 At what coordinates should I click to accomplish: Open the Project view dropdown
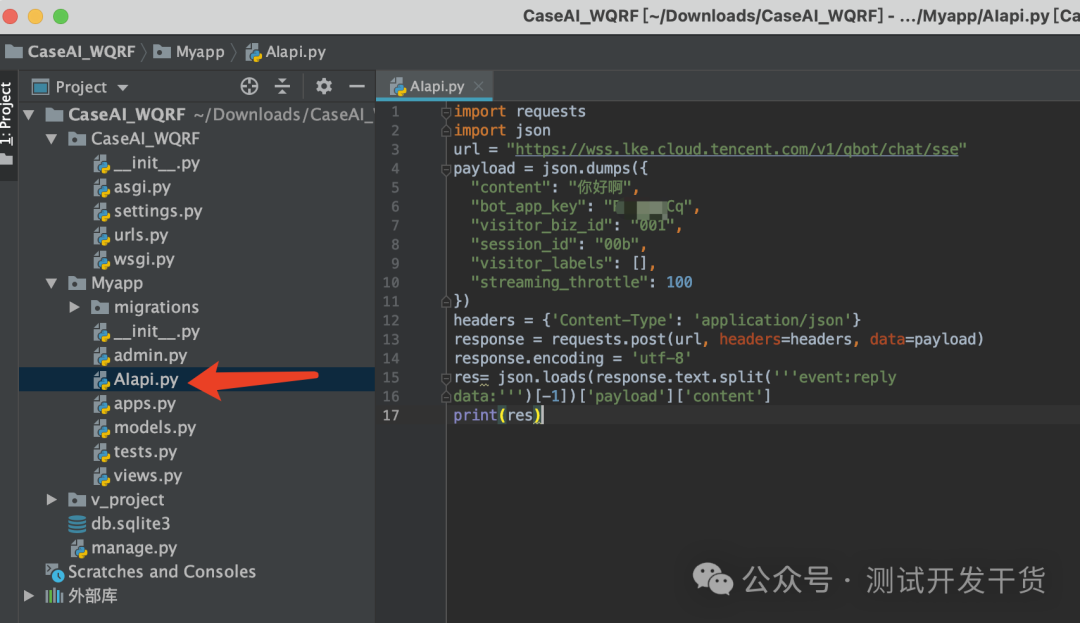123,87
